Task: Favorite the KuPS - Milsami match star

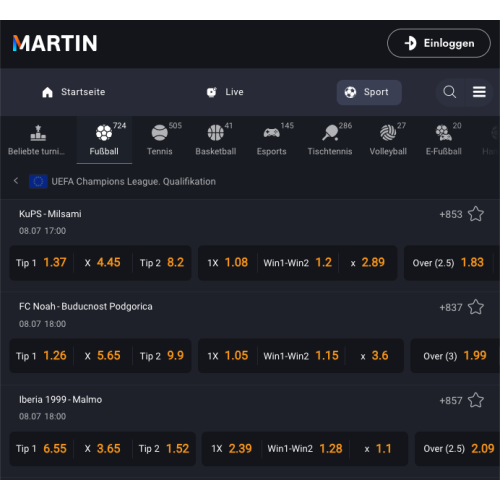Action: tap(476, 214)
